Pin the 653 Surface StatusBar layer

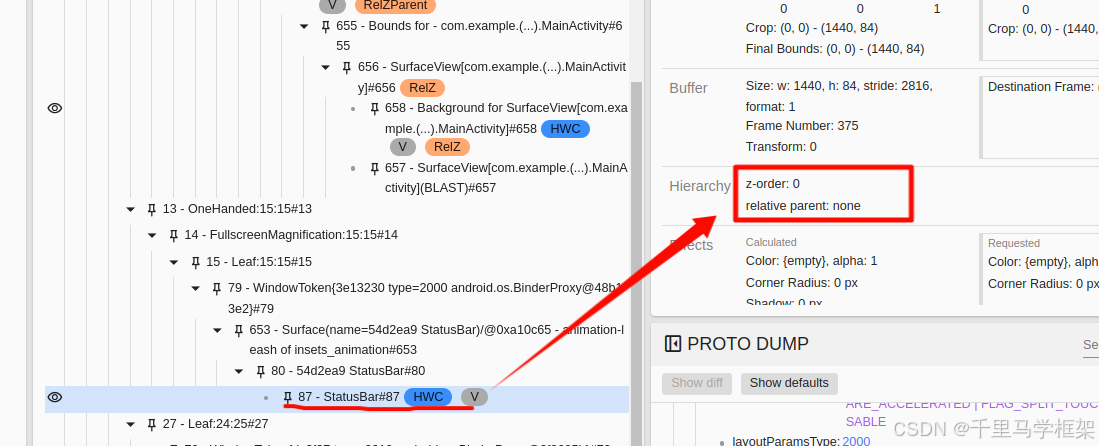(x=239, y=330)
